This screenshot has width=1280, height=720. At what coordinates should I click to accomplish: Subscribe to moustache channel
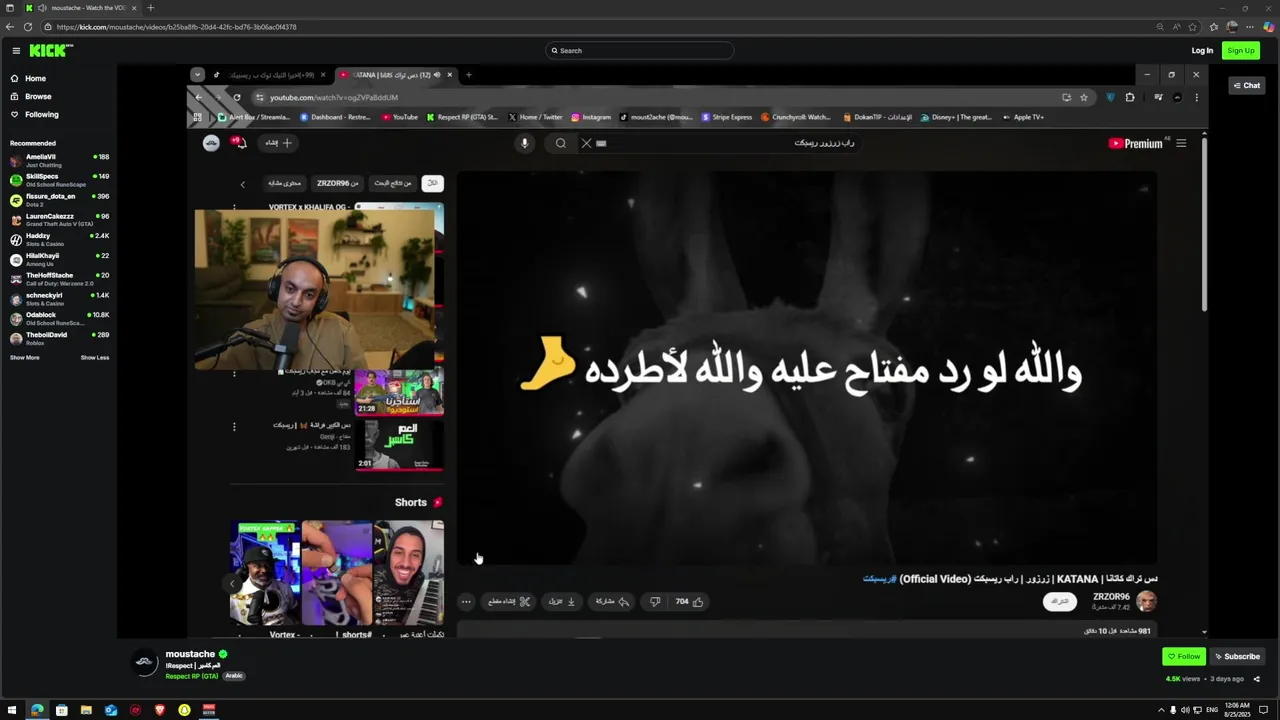[1237, 657]
